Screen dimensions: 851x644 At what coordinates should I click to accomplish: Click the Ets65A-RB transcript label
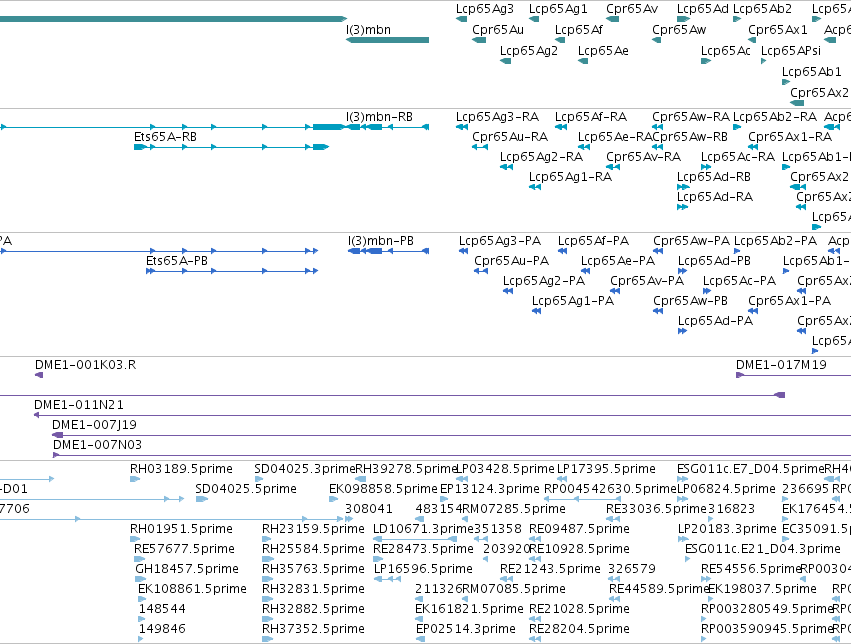pos(165,137)
